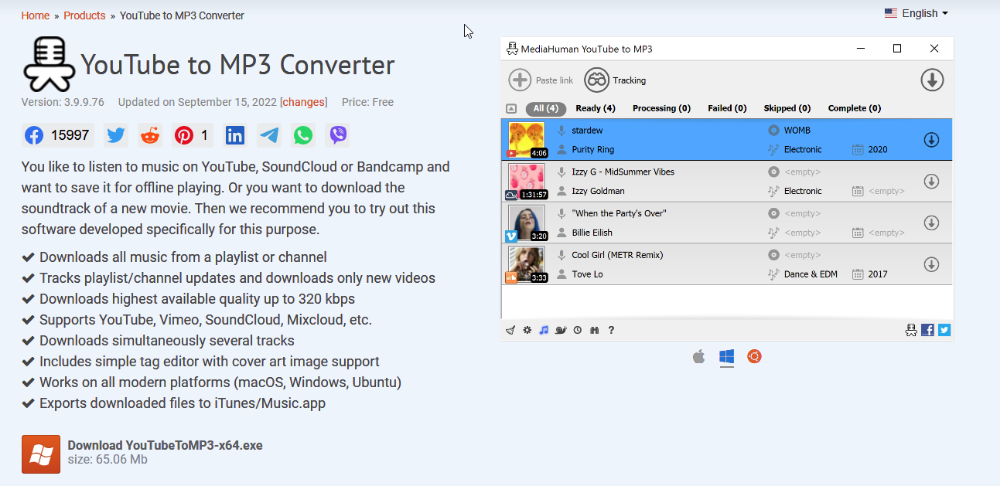
Task: Click the Tove Lo artist name
Action: point(587,274)
